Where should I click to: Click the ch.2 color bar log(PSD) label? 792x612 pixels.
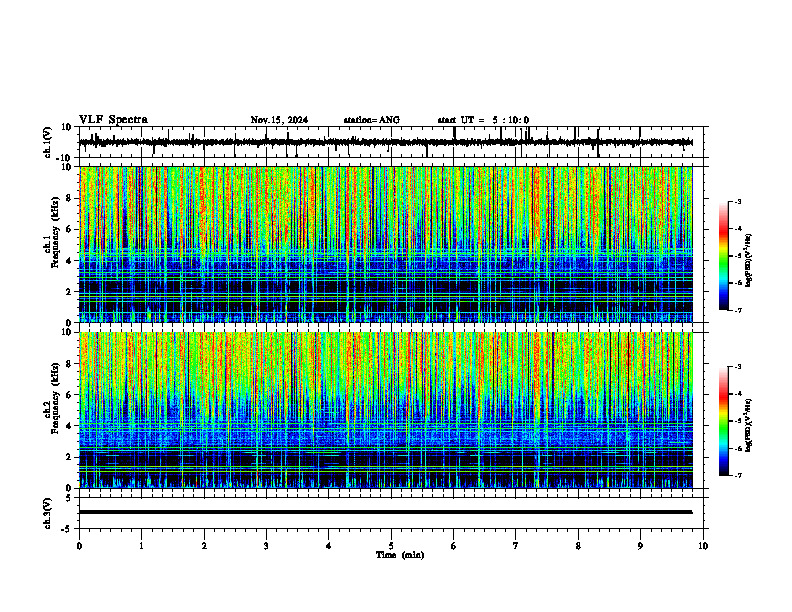coord(749,425)
